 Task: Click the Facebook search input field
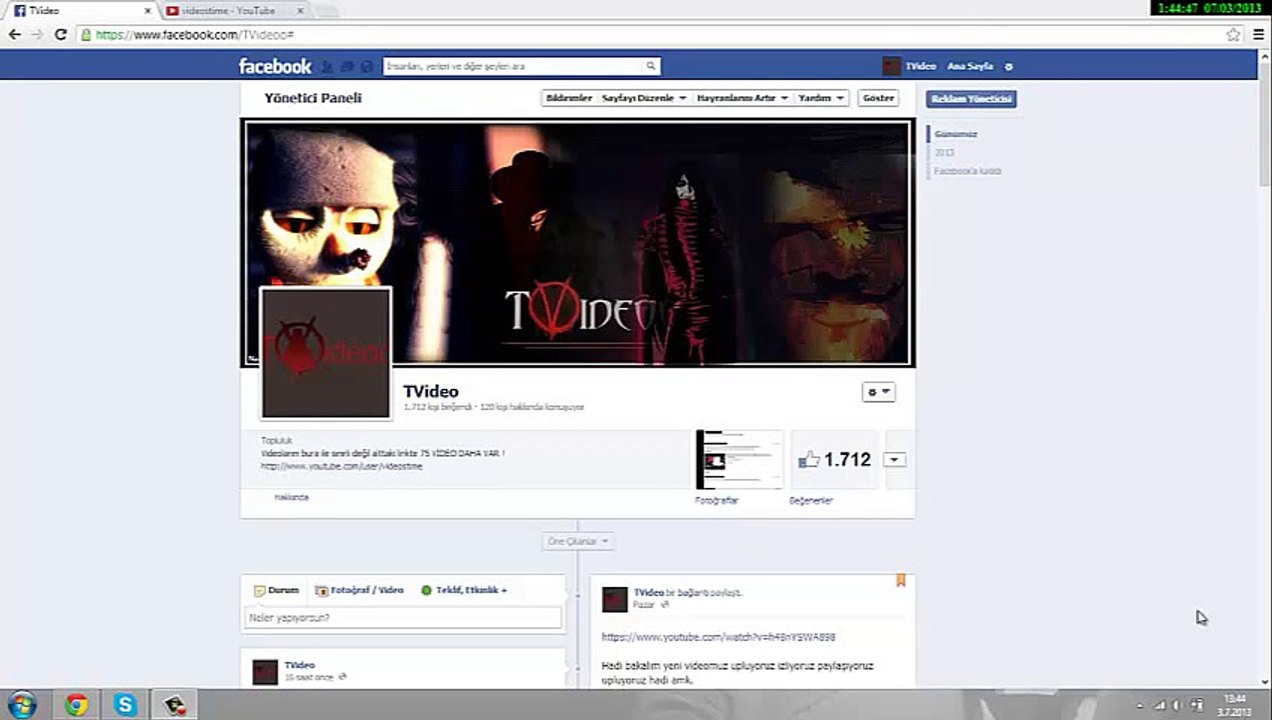point(513,66)
